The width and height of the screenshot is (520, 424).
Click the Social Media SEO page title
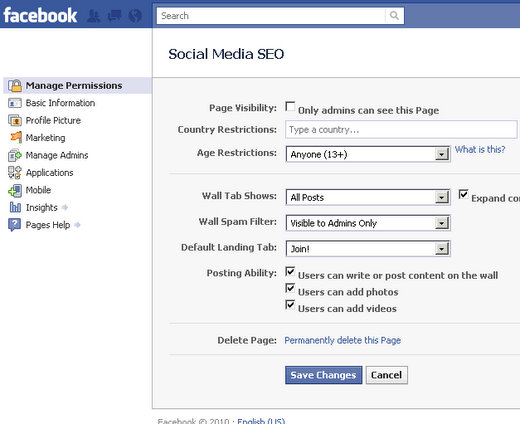[x=226, y=54]
